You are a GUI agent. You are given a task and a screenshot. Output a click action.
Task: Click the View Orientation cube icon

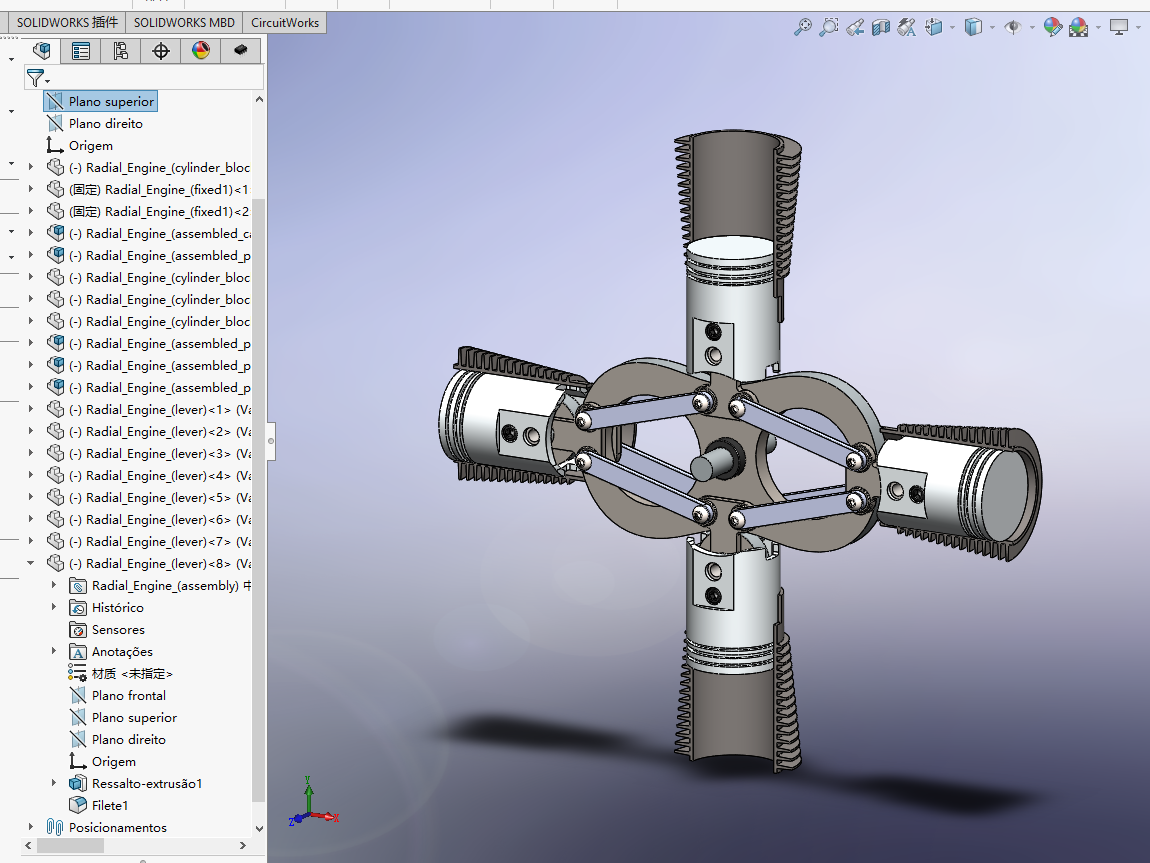(934, 28)
